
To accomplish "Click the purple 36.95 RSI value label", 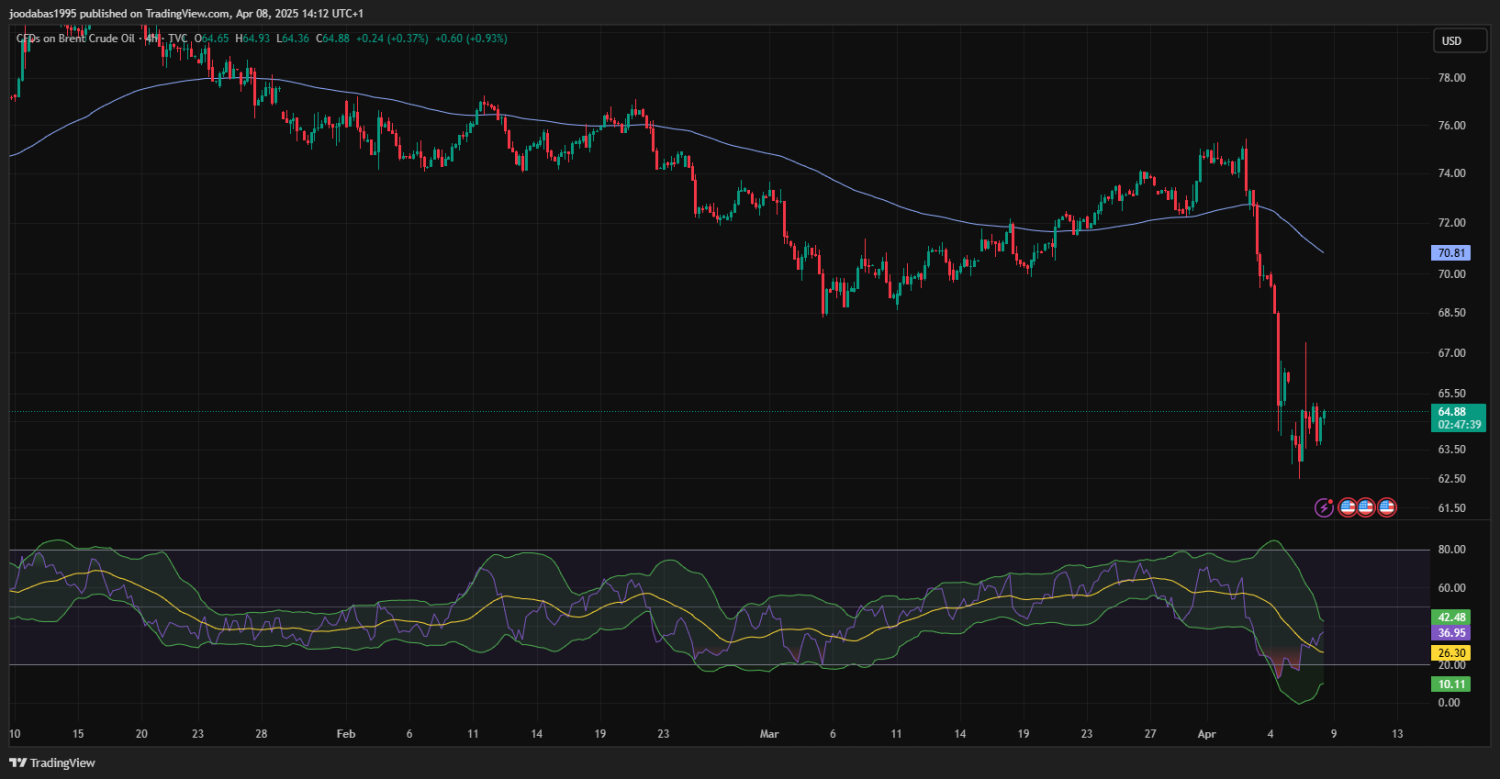I will click(1451, 633).
